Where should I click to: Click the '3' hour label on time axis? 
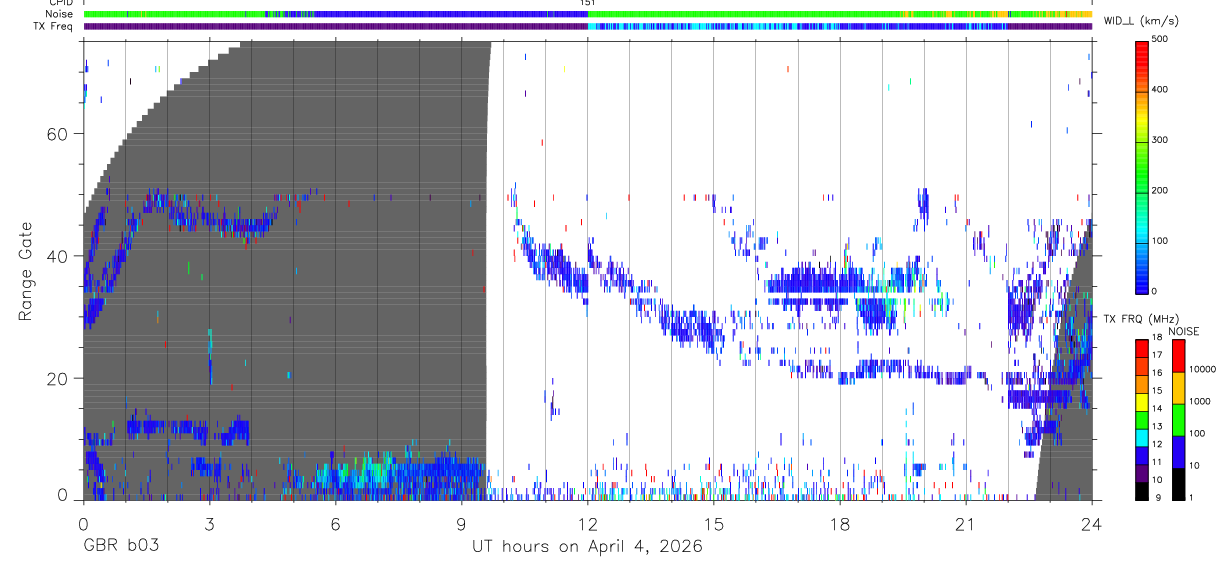209,523
